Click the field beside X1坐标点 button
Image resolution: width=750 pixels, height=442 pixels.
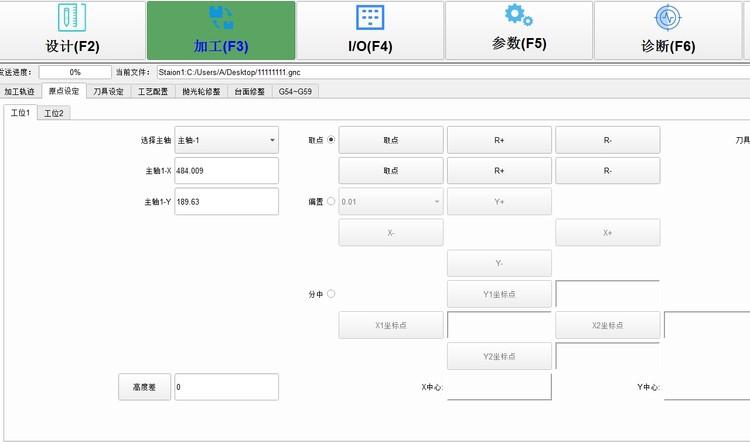click(x=499, y=325)
